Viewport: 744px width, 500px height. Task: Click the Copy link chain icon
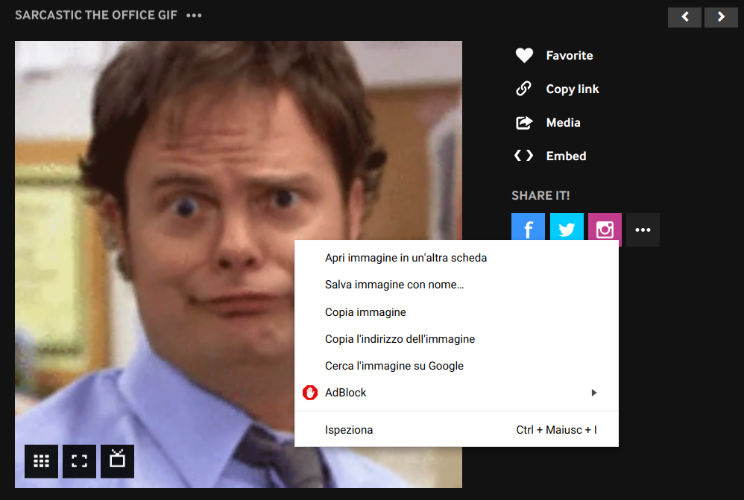[x=524, y=88]
